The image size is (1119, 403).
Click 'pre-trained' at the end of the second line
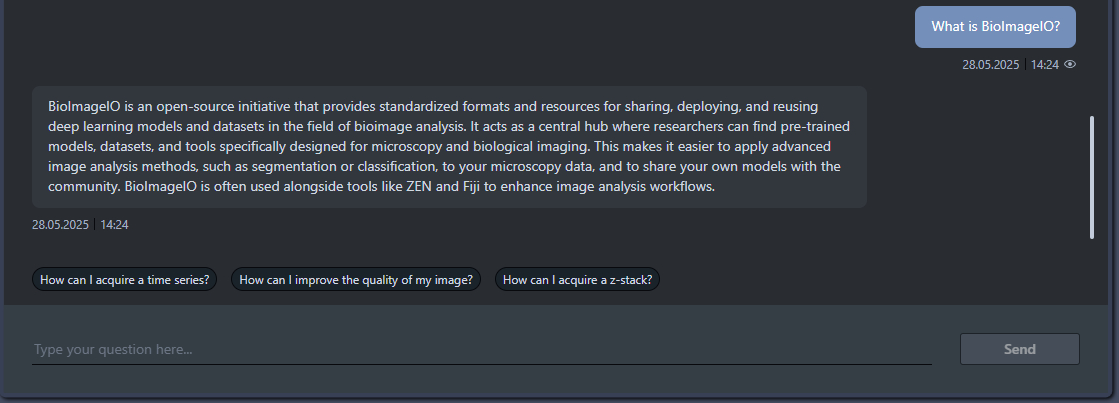coord(819,127)
